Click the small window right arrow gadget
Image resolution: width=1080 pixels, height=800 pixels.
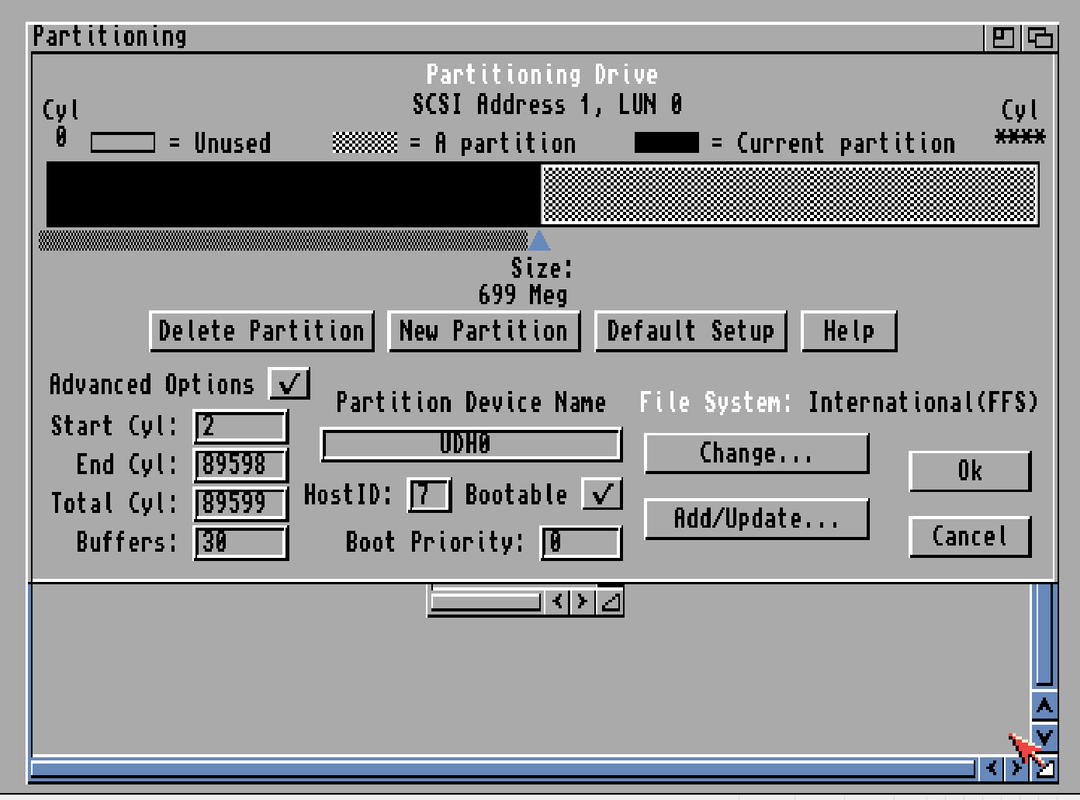tap(582, 602)
